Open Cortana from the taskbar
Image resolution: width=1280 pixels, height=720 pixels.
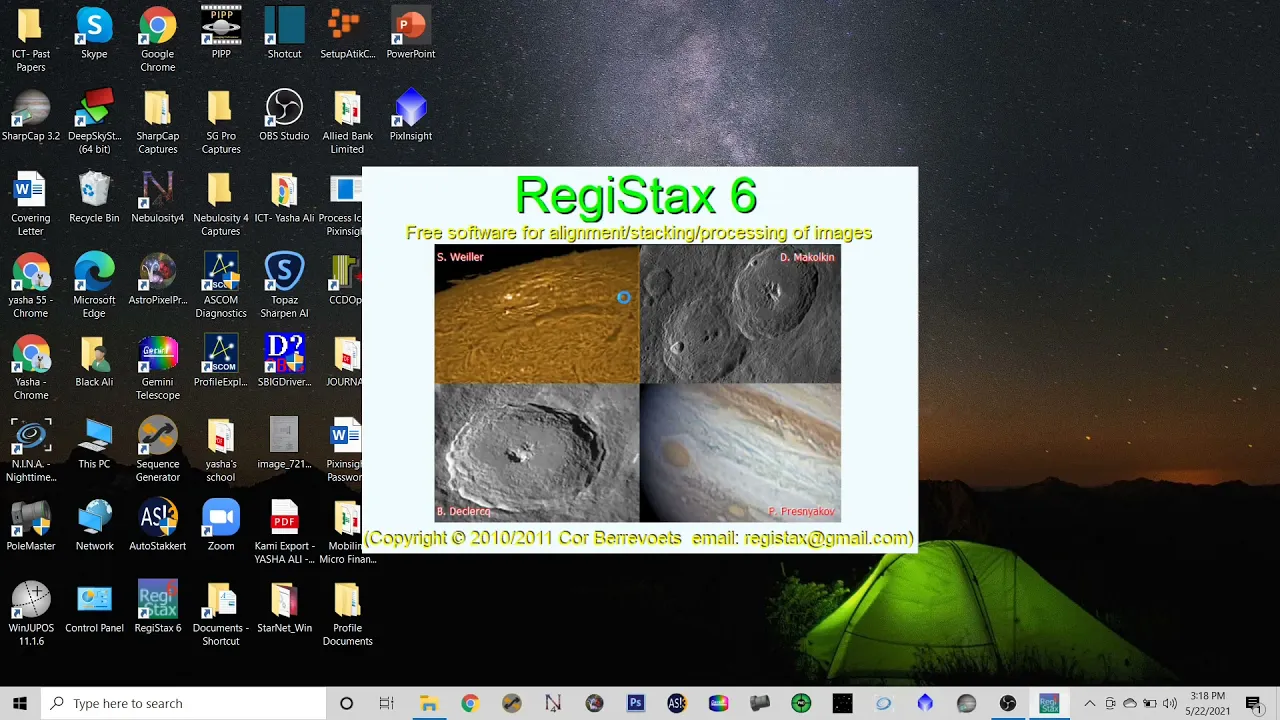coord(346,703)
